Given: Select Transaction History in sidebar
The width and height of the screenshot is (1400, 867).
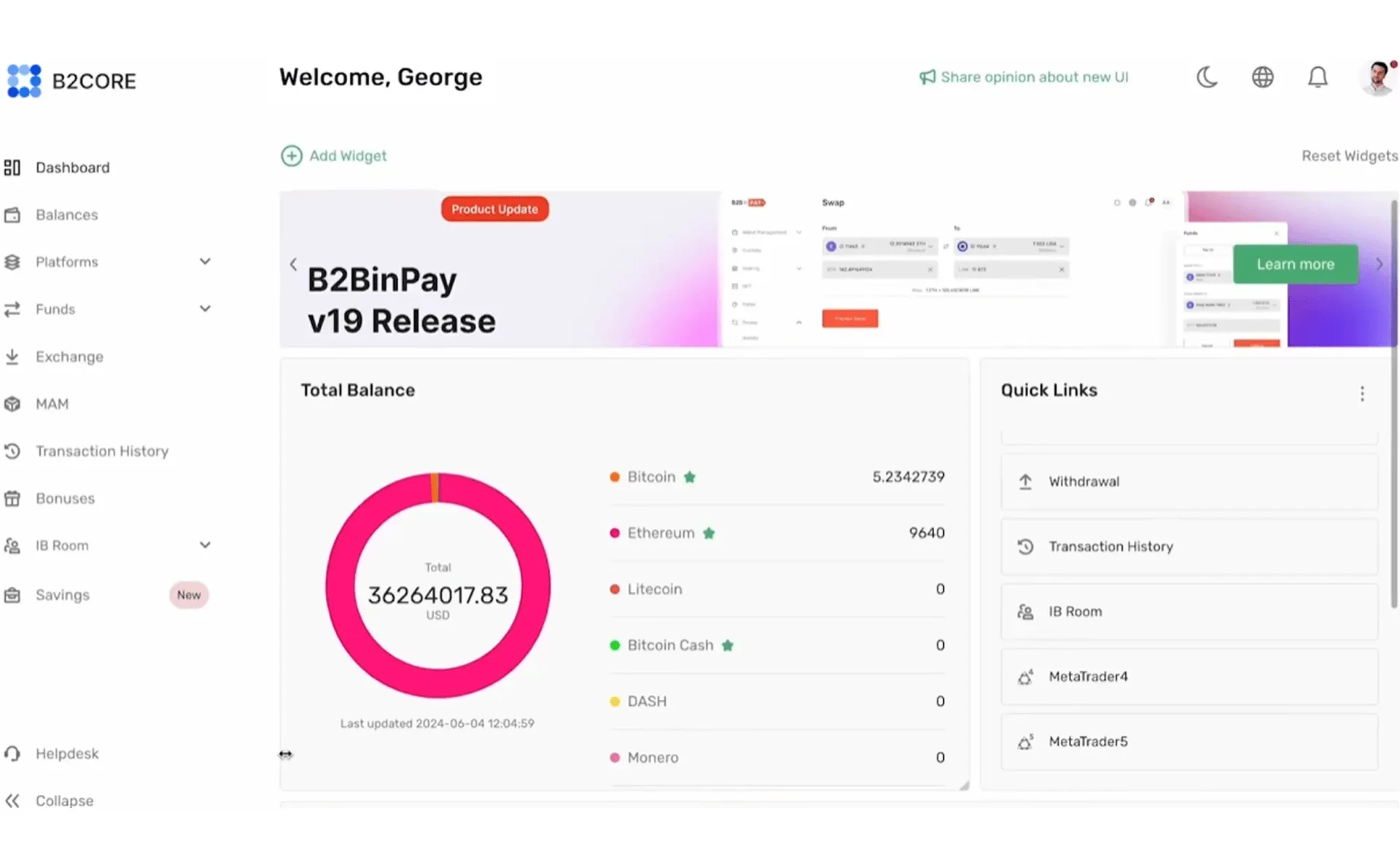Looking at the screenshot, I should (101, 451).
